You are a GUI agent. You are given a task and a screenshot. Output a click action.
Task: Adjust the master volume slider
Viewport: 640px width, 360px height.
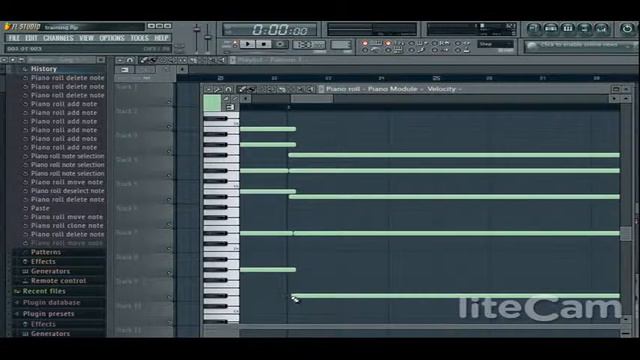click(x=197, y=37)
